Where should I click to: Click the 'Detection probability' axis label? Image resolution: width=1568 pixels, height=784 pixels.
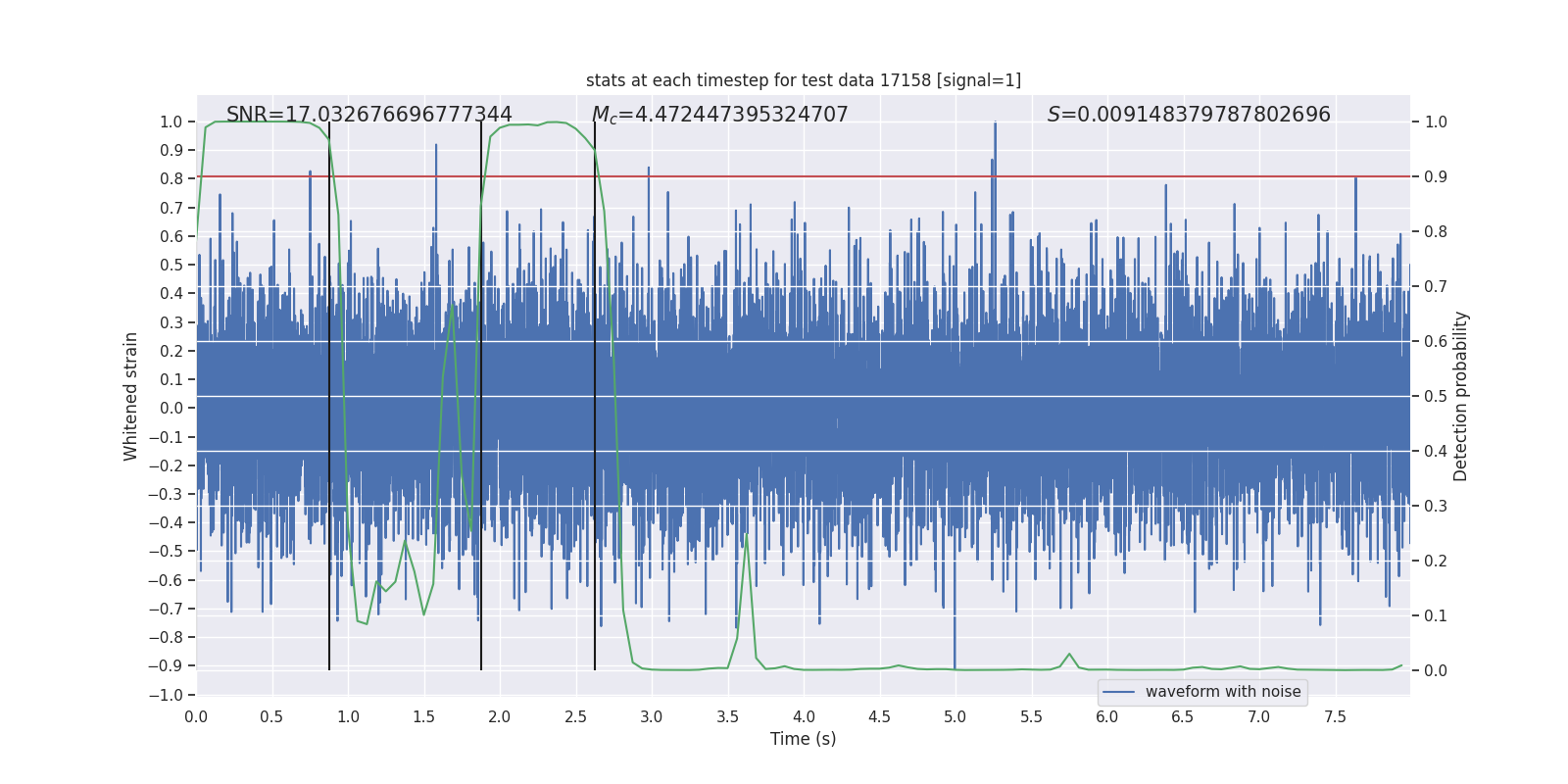pyautogui.click(x=1461, y=396)
